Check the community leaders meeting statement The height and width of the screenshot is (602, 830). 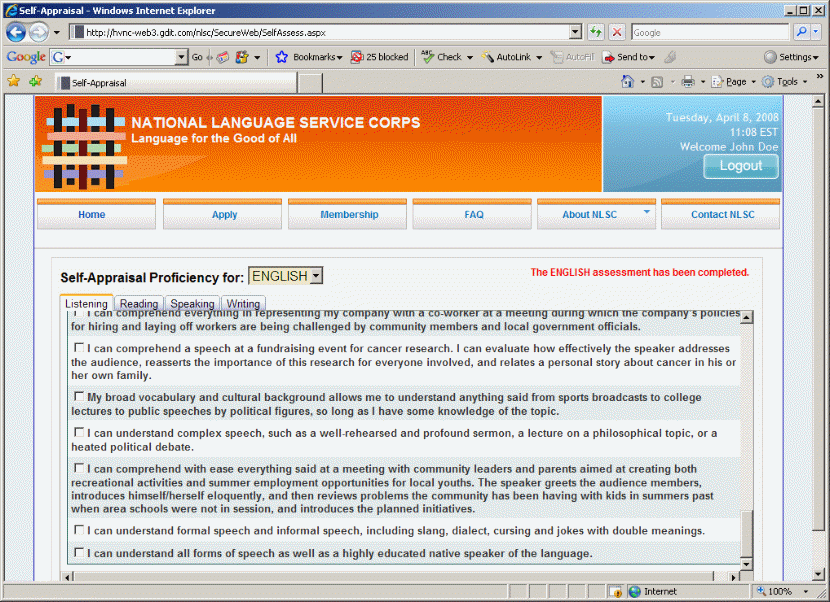pos(79,468)
